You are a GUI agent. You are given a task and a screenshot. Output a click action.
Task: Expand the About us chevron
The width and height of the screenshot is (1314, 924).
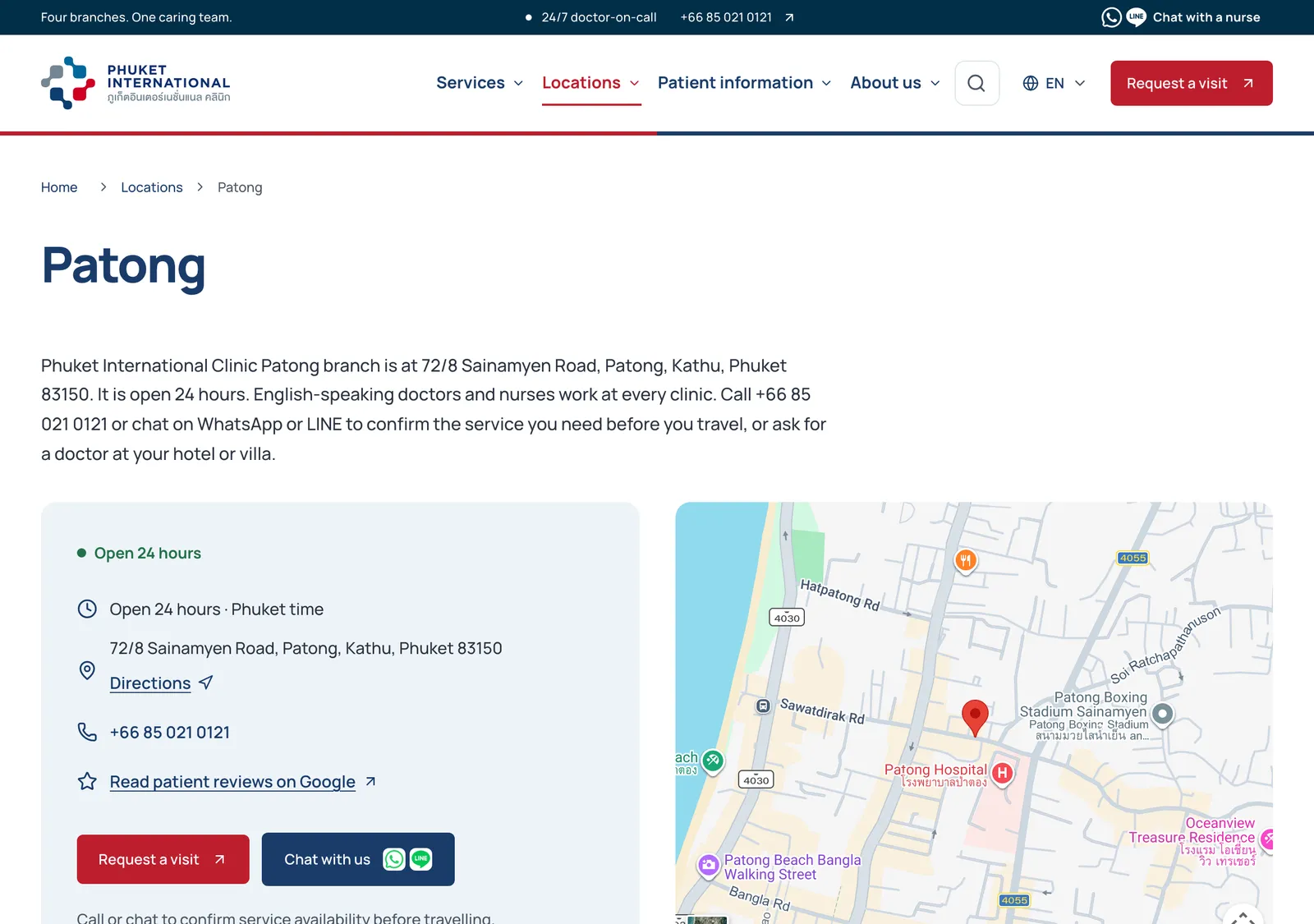(x=935, y=83)
